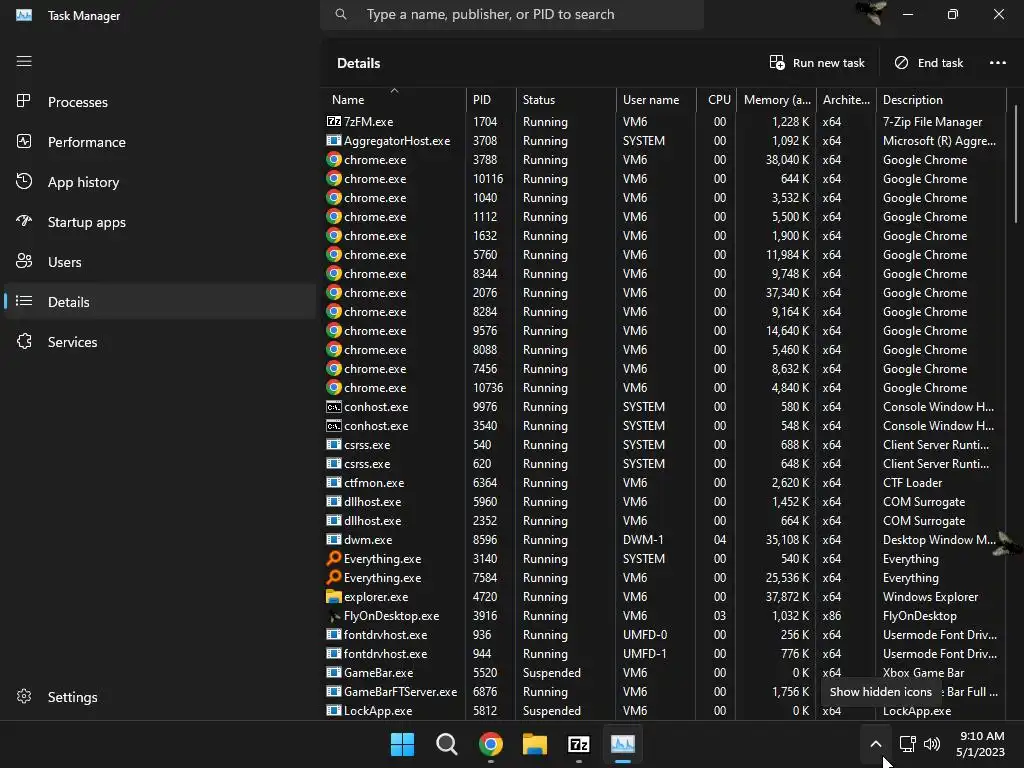Image resolution: width=1024 pixels, height=768 pixels.
Task: Sort by the Architecture column header
Action: [x=846, y=99]
